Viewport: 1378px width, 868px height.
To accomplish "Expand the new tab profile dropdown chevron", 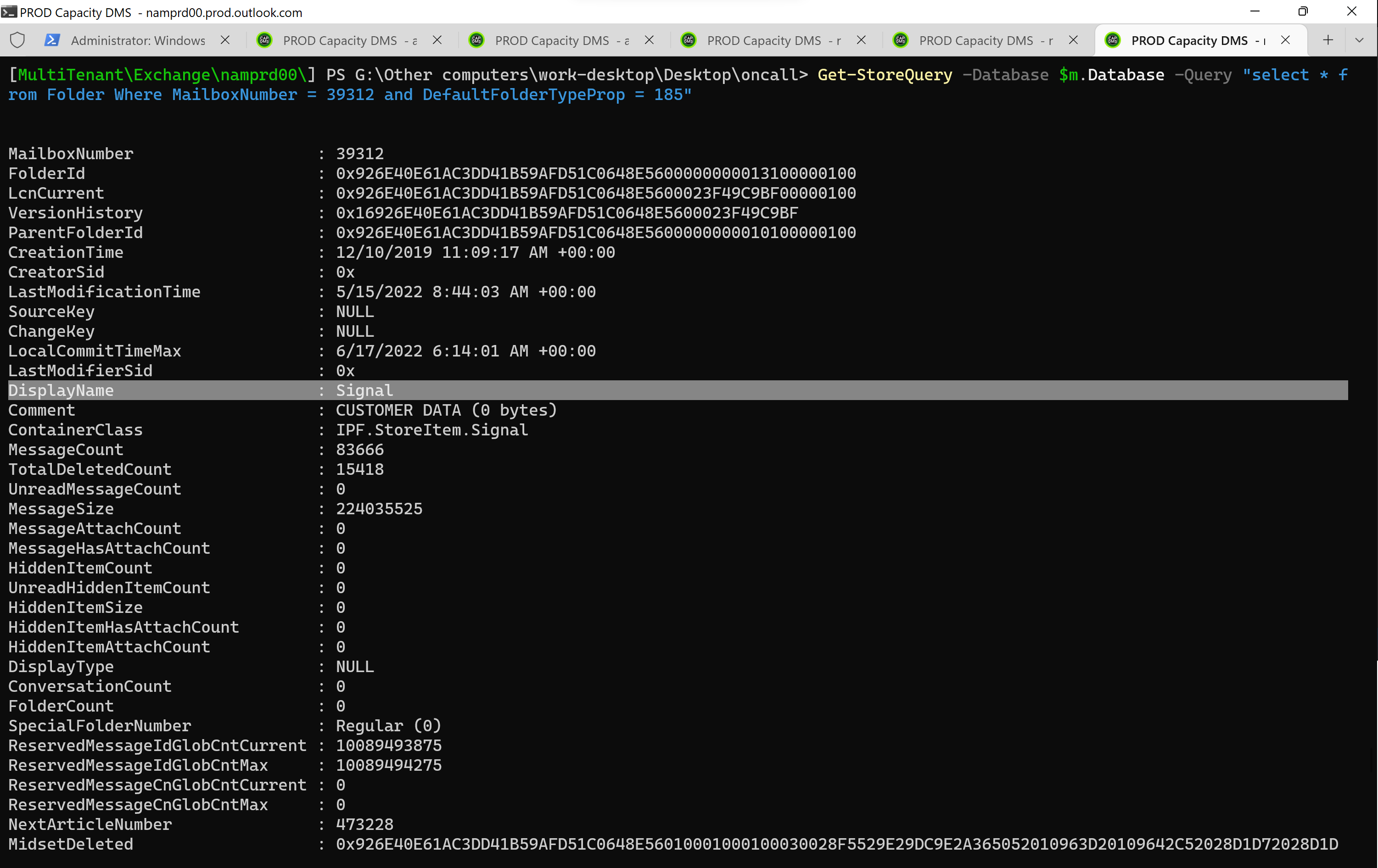I will pos(1359,40).
